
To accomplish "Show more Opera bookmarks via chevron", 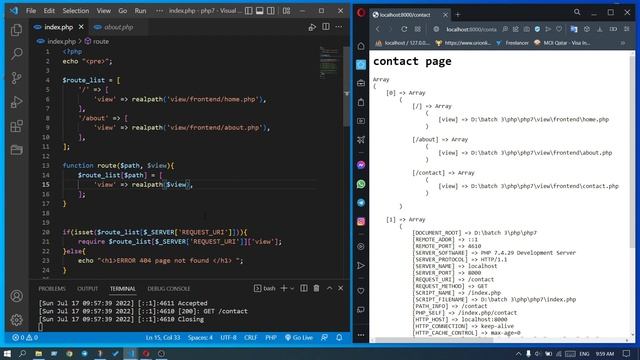I will (x=623, y=43).
